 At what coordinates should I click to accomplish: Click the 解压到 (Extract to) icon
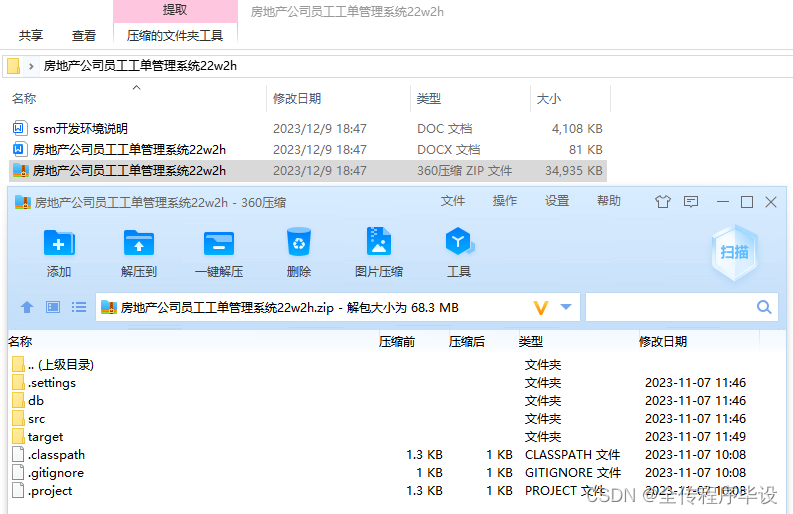click(x=139, y=243)
